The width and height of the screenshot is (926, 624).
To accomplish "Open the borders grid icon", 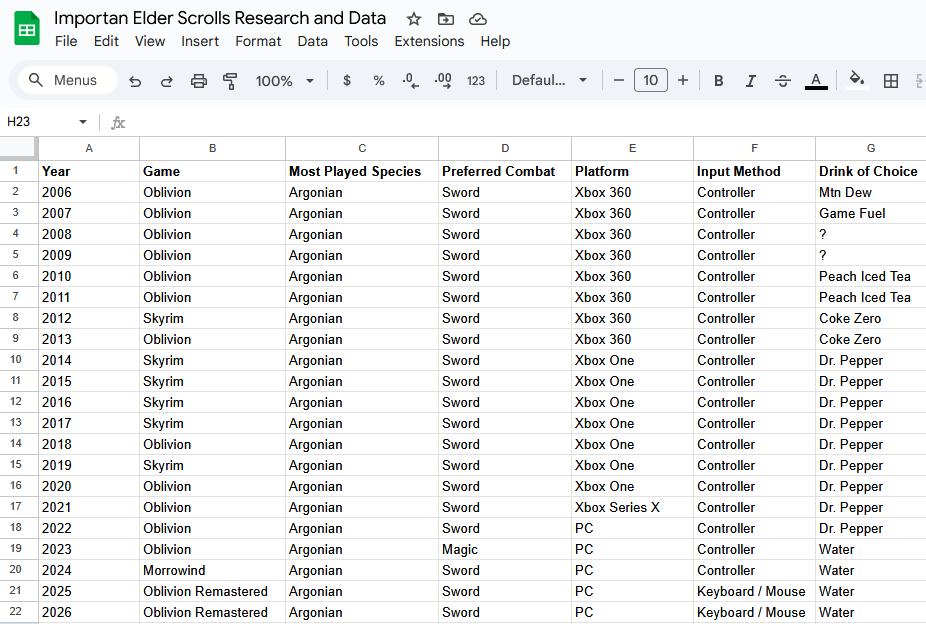I will pos(891,81).
